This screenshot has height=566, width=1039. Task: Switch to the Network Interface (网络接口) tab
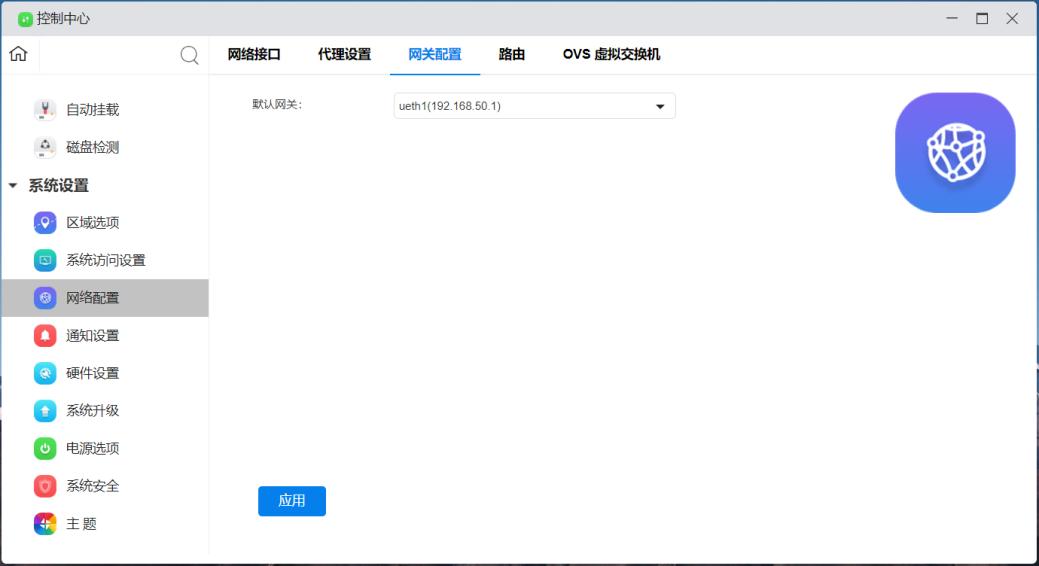point(254,55)
